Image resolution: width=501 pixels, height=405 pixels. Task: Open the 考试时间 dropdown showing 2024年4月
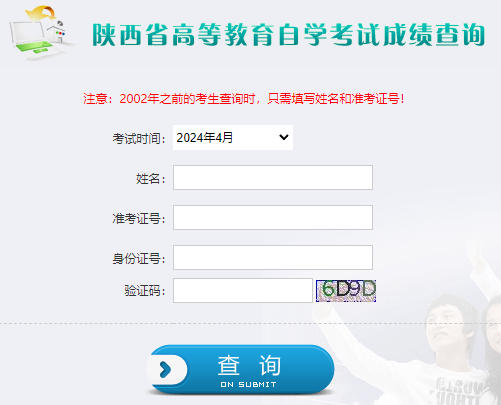(233, 137)
